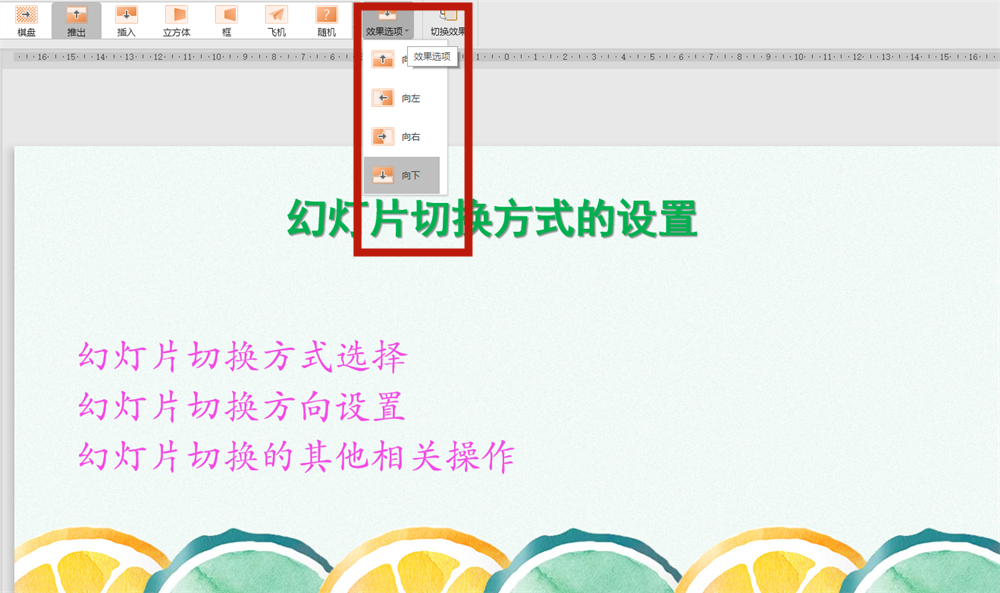Choose the 立方体 cube transition

pos(176,20)
